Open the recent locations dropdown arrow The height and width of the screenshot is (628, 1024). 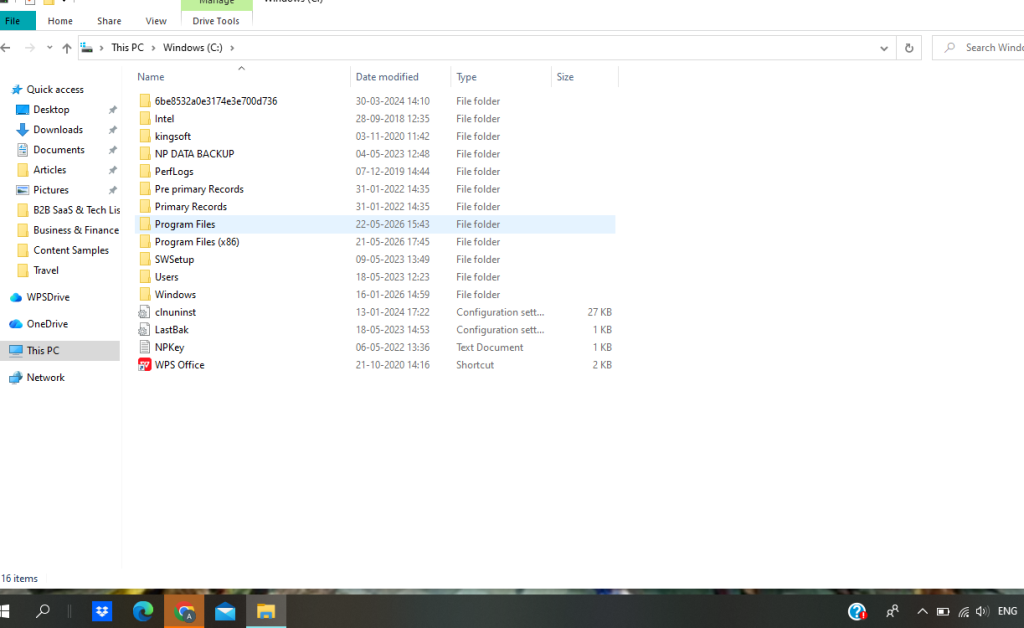tap(50, 48)
